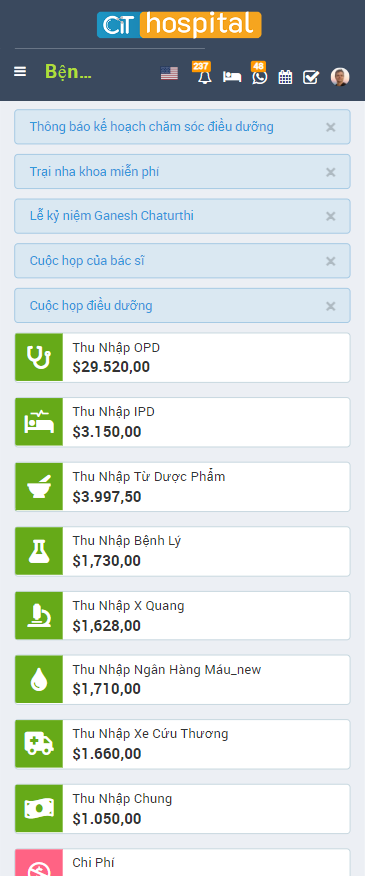Screen dimensions: 365x876
Task: Click the stethoscope icon for Thu Nhập OPD
Action: point(39,358)
